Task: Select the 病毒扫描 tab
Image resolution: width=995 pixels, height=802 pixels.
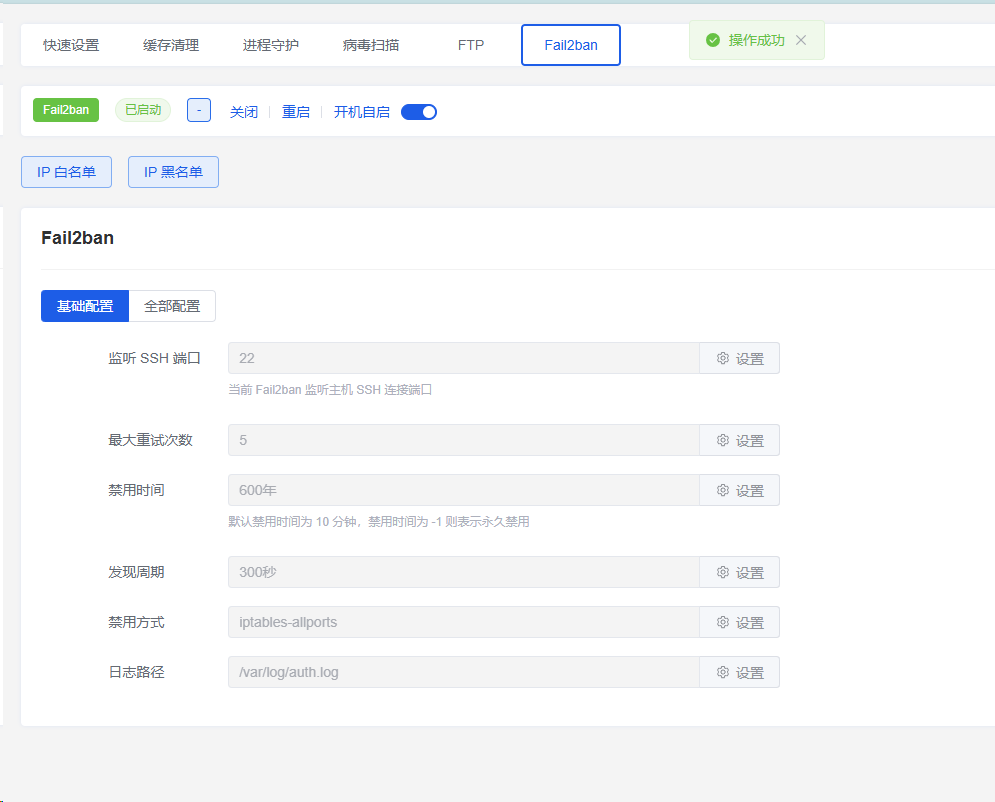Action: pos(371,45)
